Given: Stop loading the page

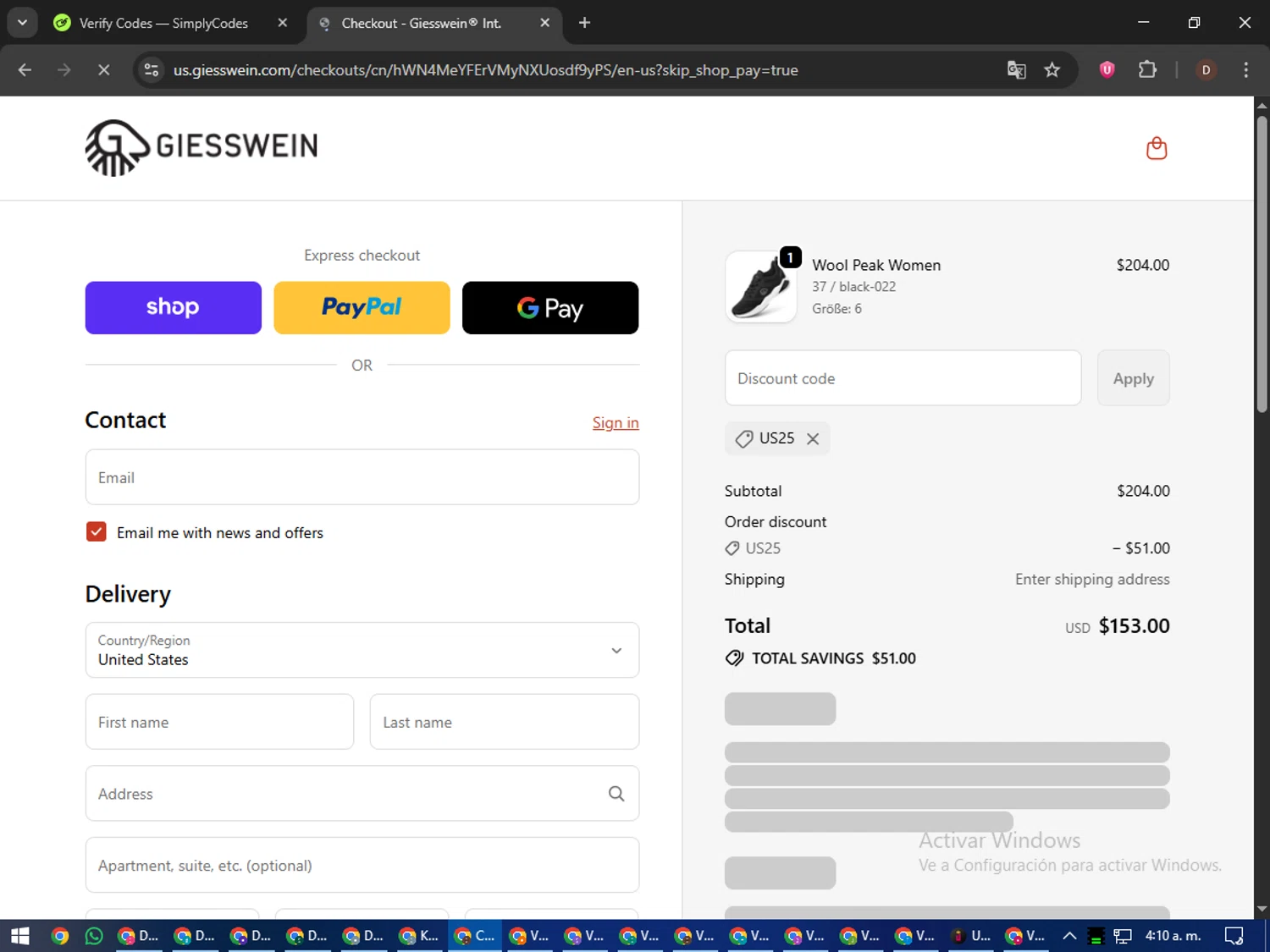Looking at the screenshot, I should pos(103,69).
